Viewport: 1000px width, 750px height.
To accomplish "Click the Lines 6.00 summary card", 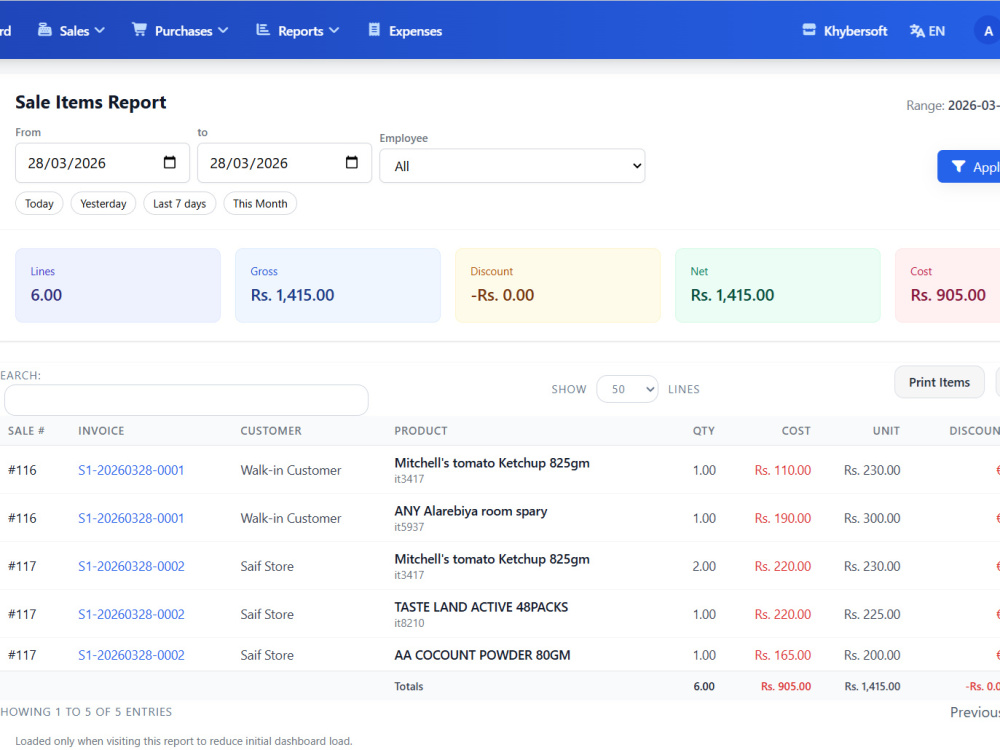I will (118, 285).
